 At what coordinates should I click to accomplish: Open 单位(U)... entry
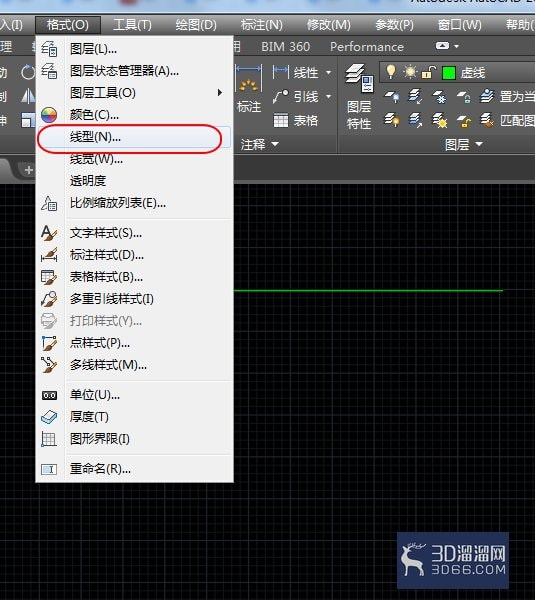click(134, 395)
